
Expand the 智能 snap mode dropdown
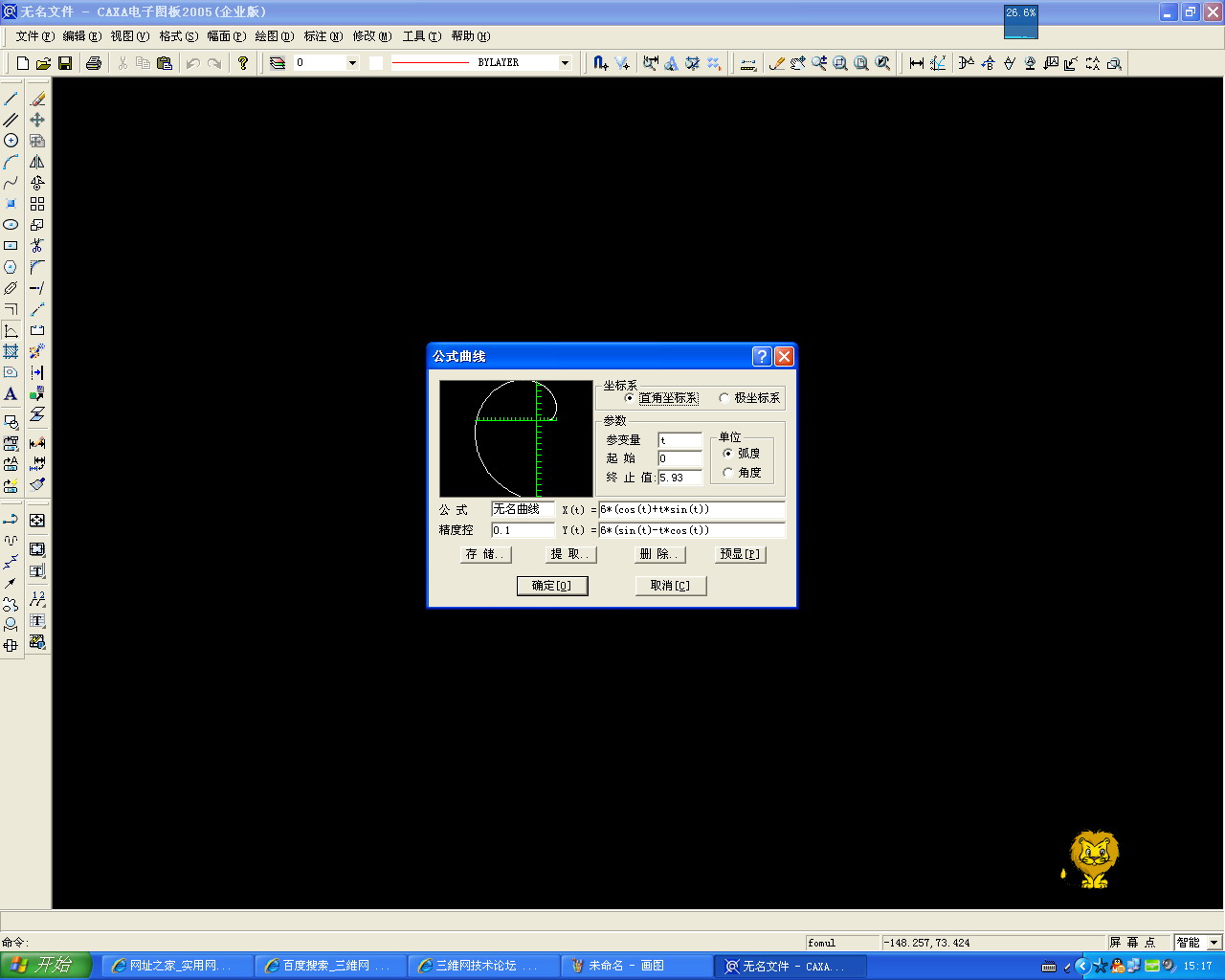point(1214,943)
